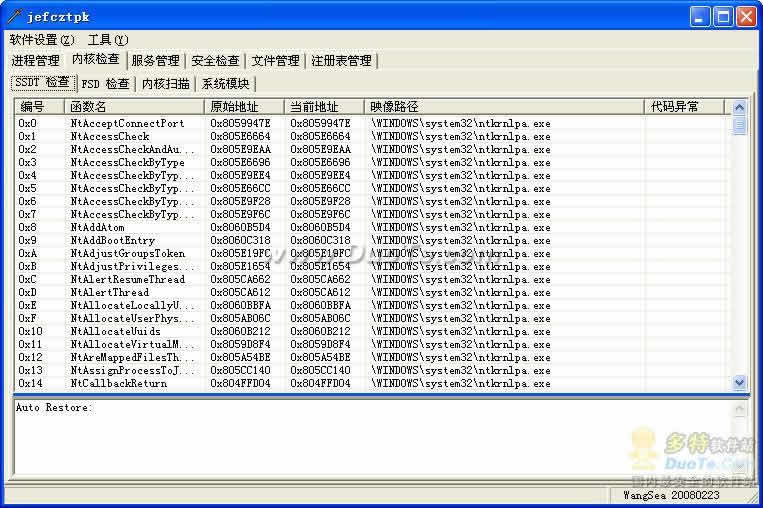Select the NtAlertThread row
Image resolution: width=763 pixels, height=508 pixels.
[373, 292]
